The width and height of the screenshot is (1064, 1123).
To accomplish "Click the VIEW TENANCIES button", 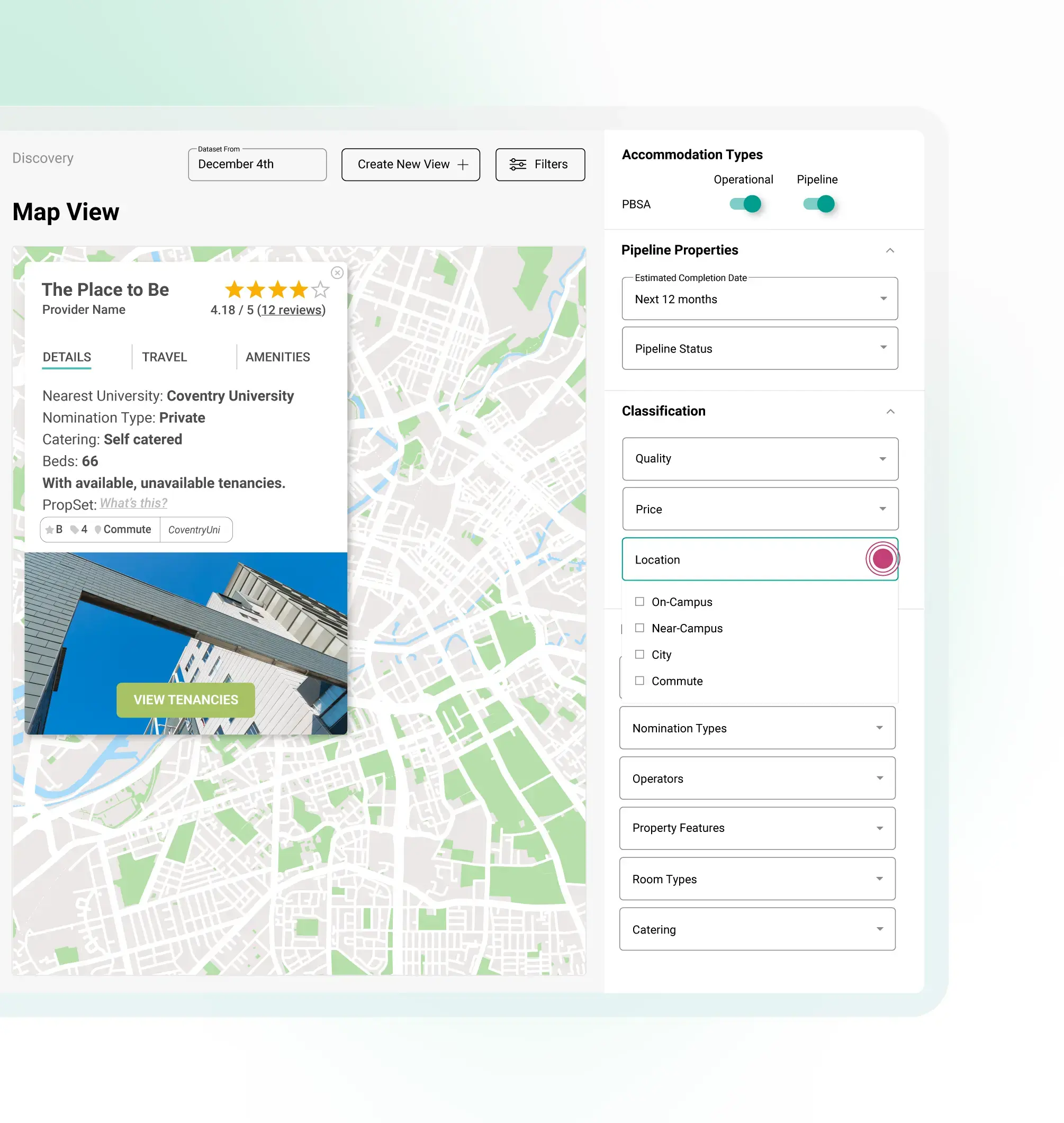I will [185, 700].
